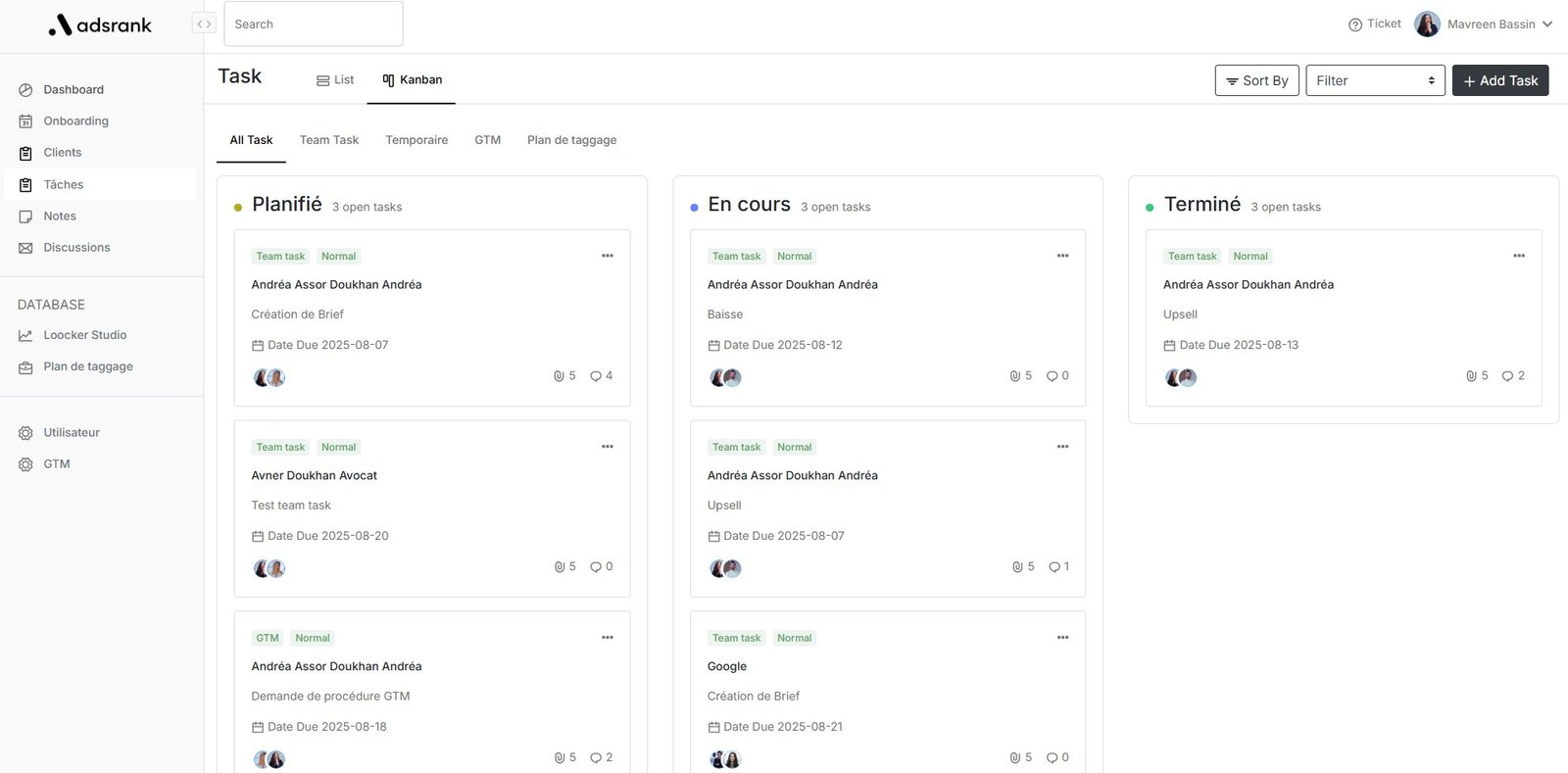
Task: Open Discussions envelope icon
Action: 25,248
